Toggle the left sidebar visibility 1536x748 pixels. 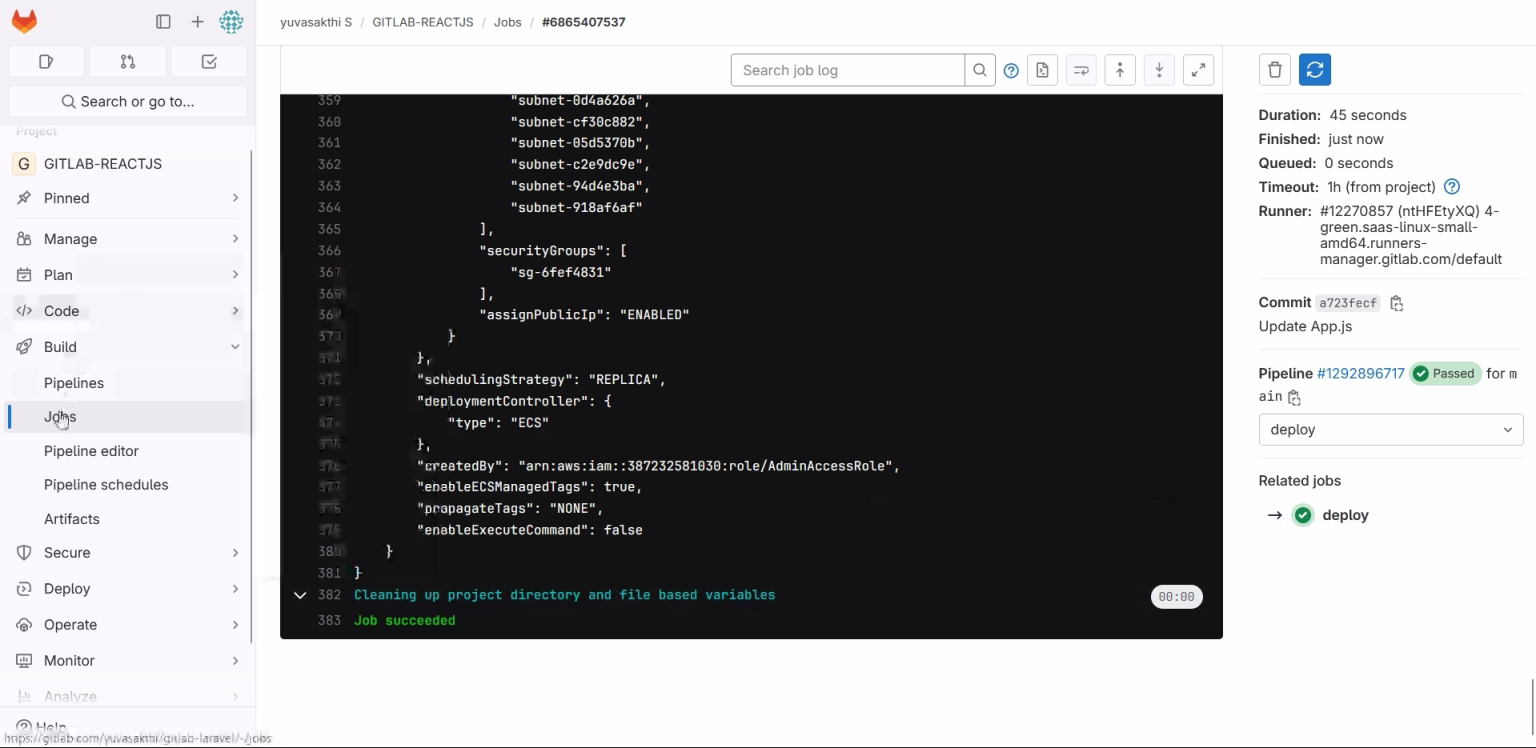pyautogui.click(x=163, y=20)
